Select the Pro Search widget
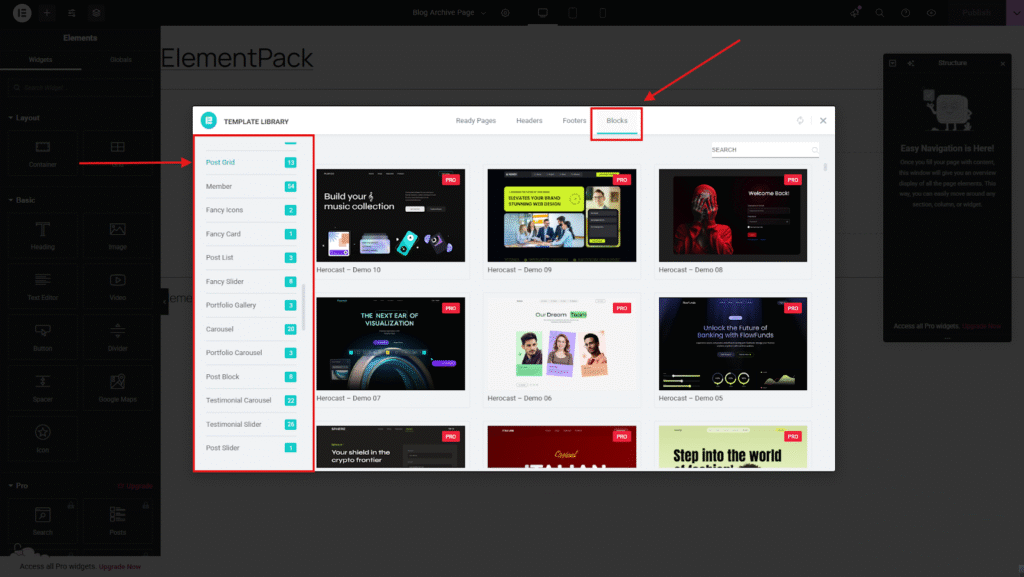Image resolution: width=1024 pixels, height=577 pixels. point(42,522)
